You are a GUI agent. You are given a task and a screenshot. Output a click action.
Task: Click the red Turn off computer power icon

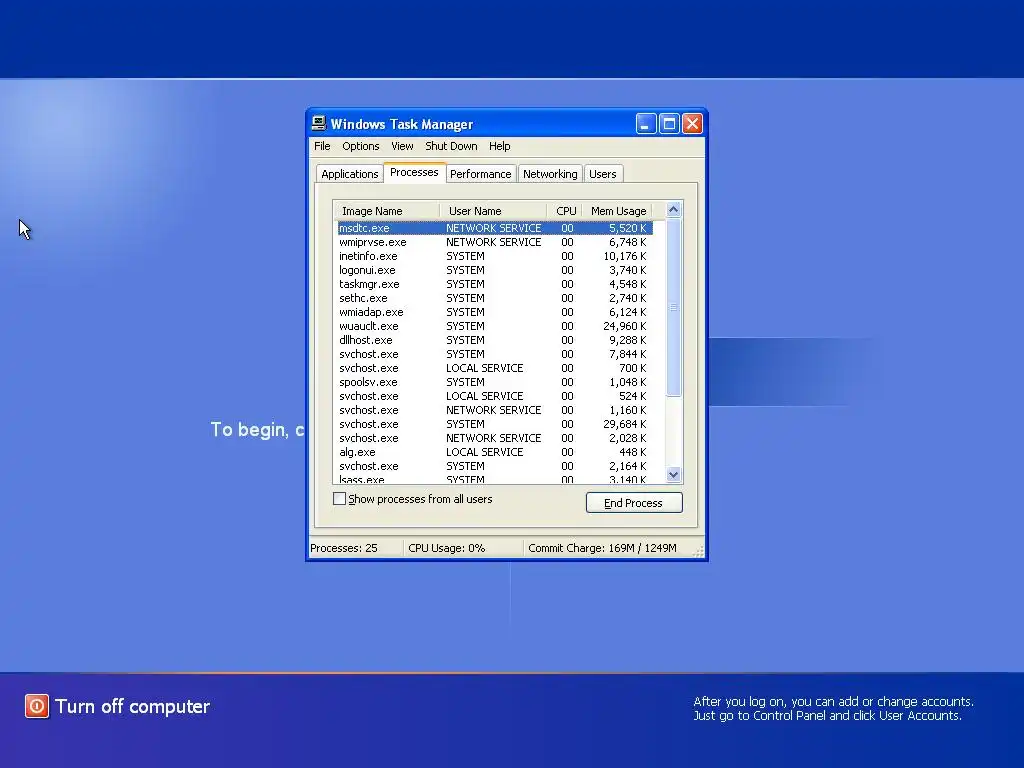(37, 706)
